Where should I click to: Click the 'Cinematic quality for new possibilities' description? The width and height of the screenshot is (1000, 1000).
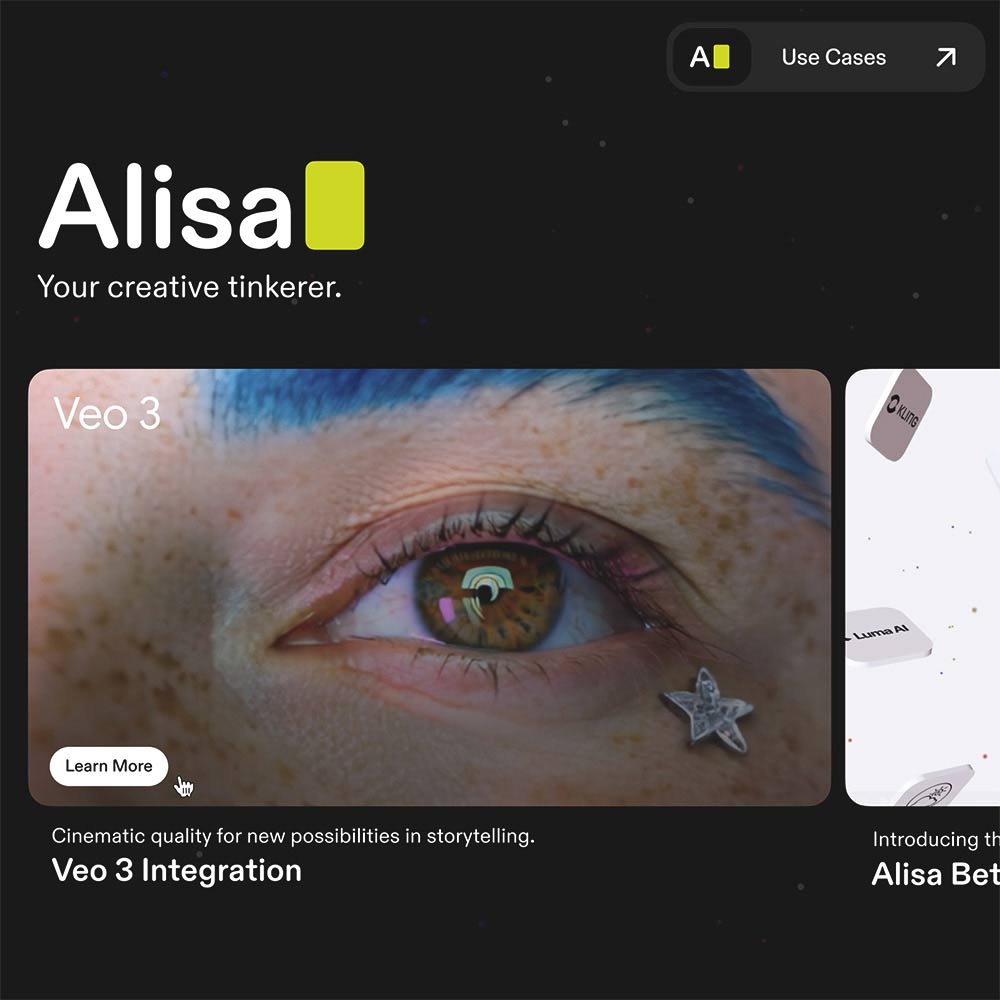point(293,835)
